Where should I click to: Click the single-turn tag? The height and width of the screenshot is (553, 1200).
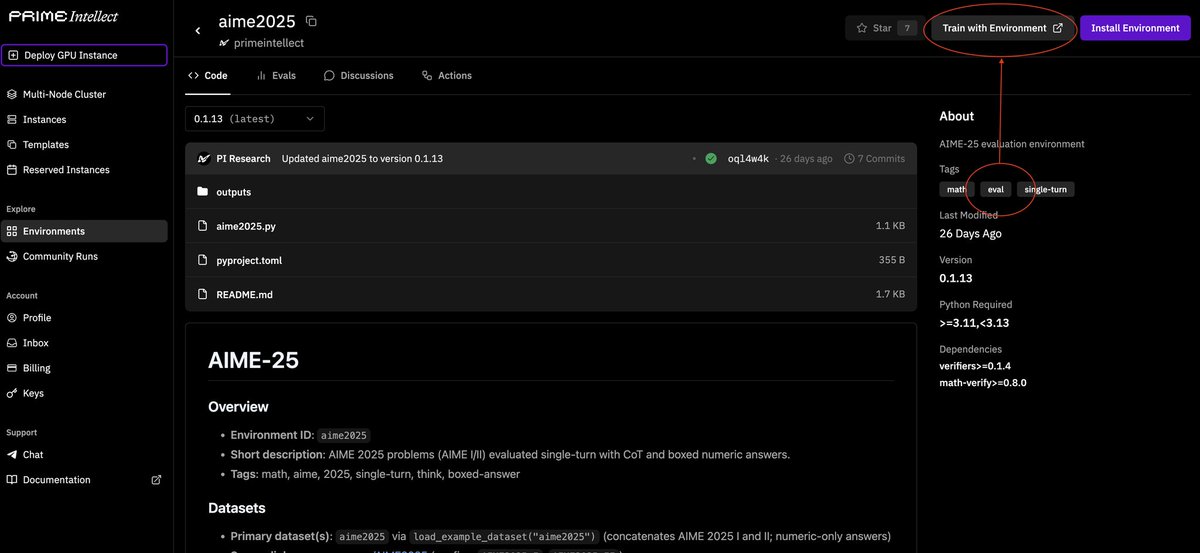(1045, 189)
